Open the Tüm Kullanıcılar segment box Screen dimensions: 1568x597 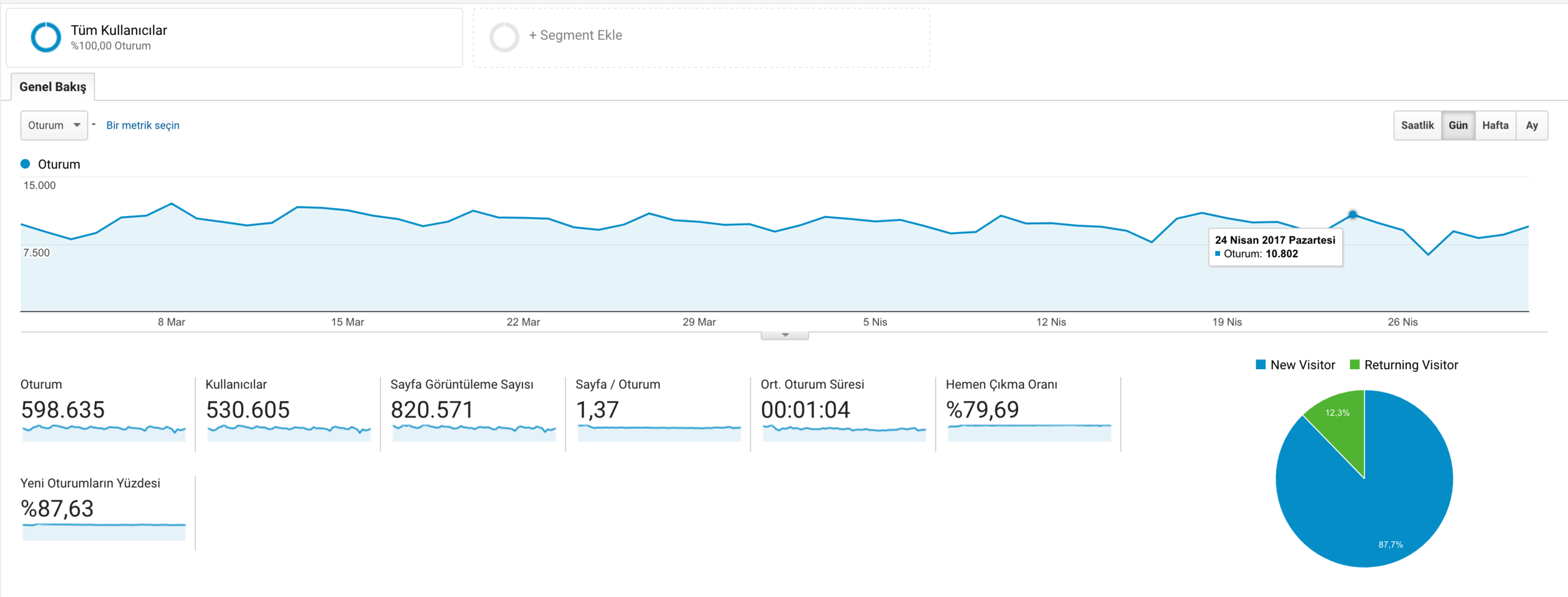[235, 38]
